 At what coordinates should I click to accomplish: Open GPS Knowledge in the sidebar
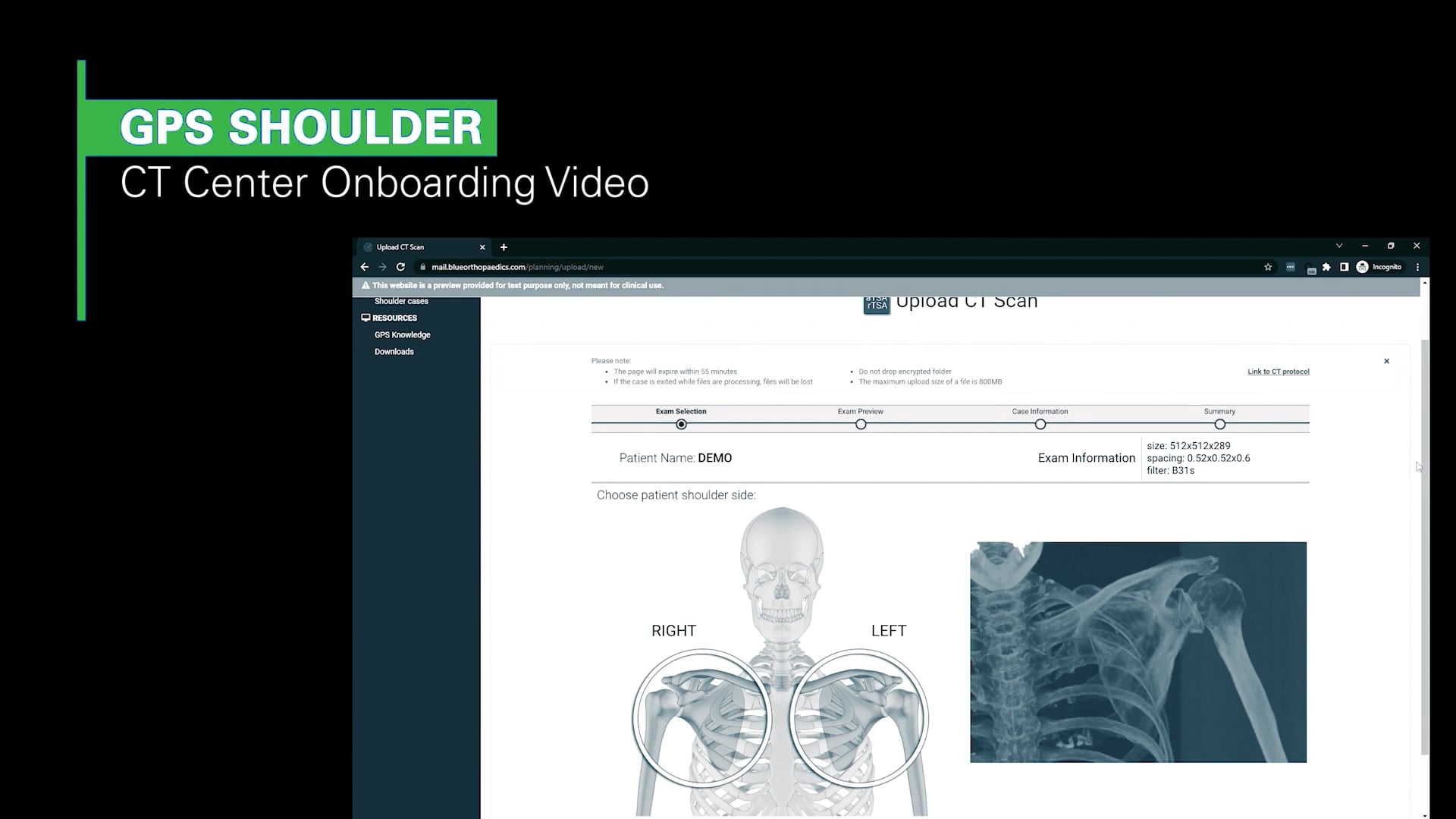[402, 335]
